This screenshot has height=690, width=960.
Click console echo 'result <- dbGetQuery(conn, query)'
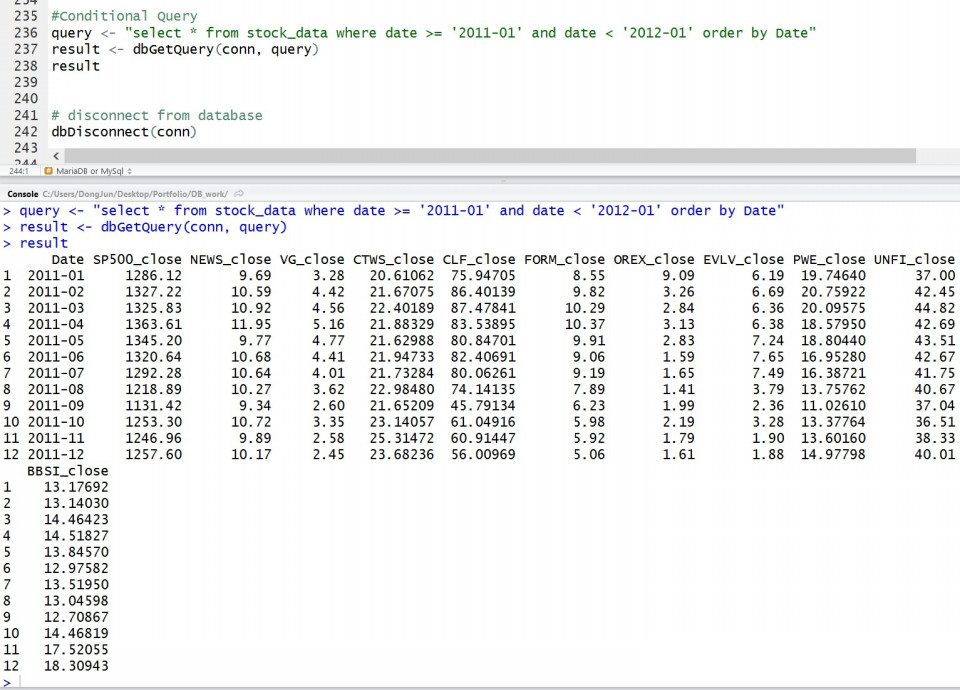tap(153, 227)
